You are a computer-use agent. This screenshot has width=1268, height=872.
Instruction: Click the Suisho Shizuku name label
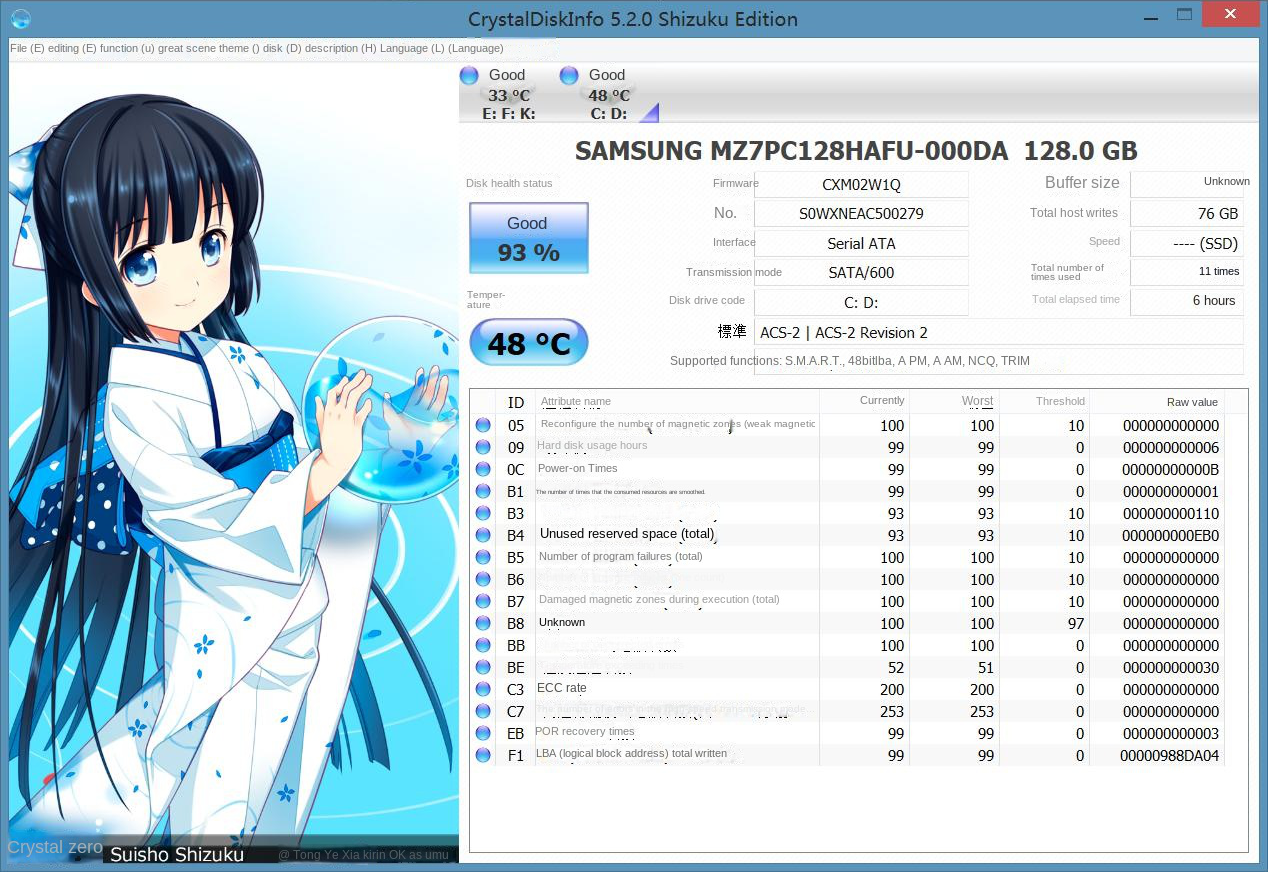click(x=177, y=854)
